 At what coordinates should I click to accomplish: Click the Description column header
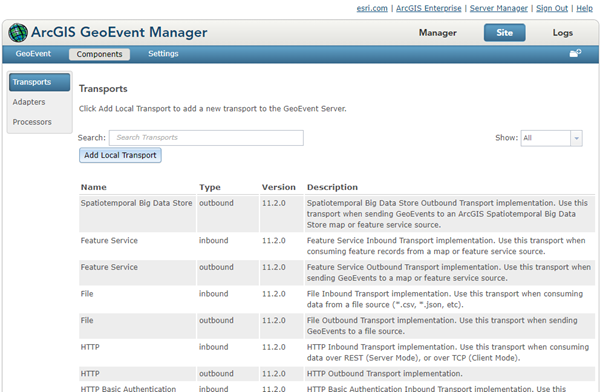tap(332, 187)
